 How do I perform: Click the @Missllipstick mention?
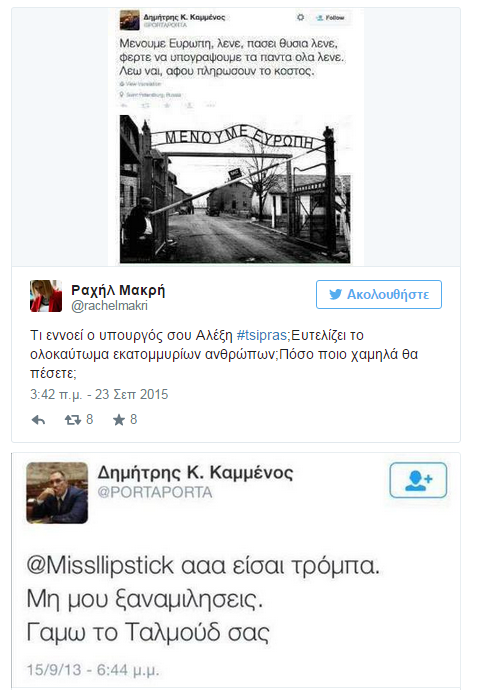(x=100, y=565)
